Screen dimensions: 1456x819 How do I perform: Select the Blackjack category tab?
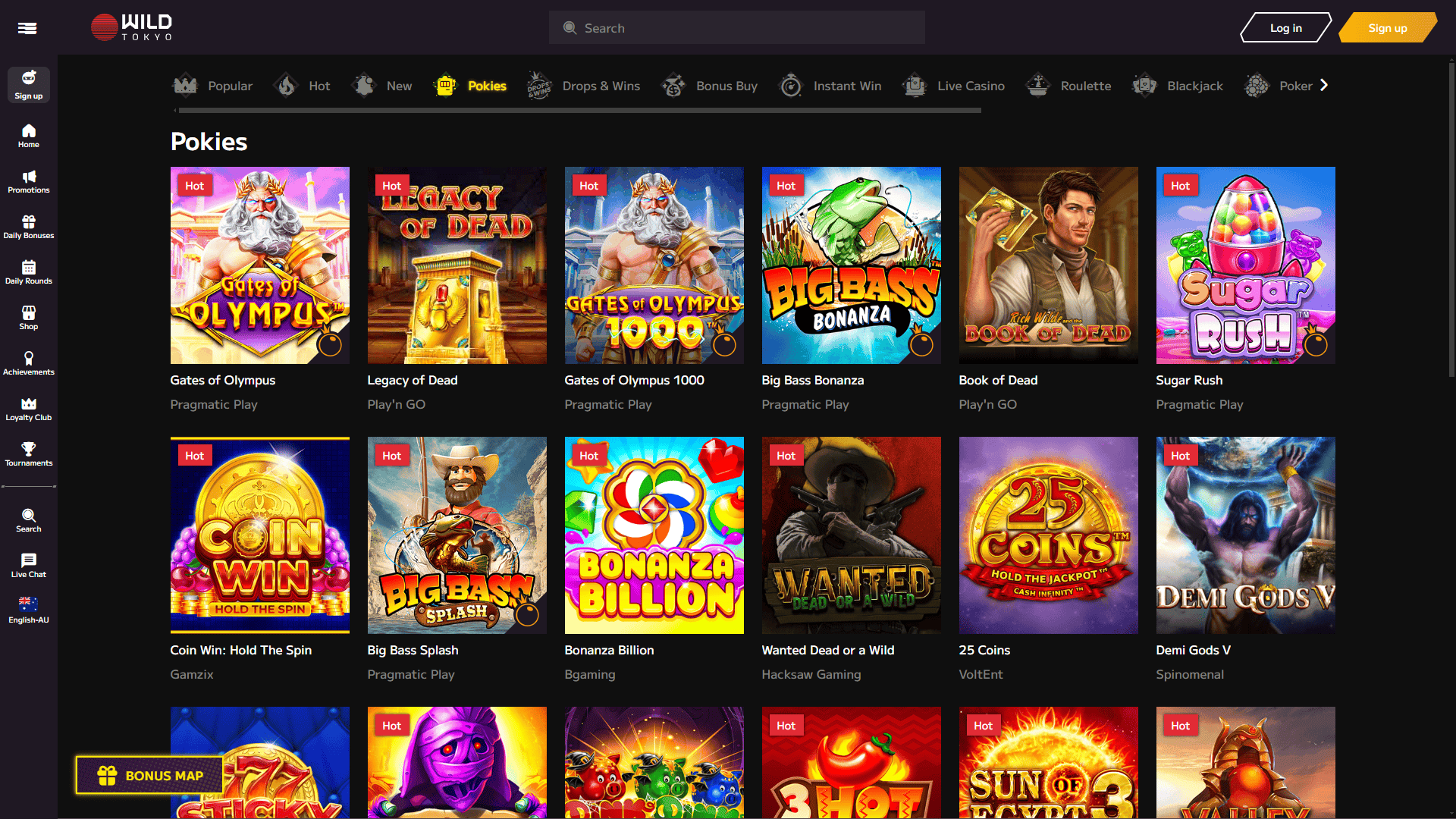click(1177, 86)
